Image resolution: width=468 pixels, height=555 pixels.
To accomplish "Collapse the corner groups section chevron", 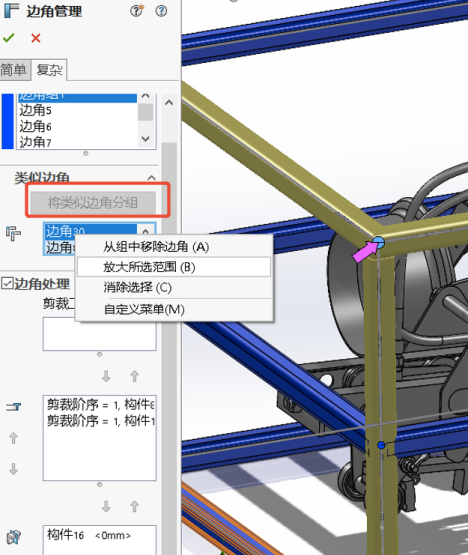I will [169, 103].
